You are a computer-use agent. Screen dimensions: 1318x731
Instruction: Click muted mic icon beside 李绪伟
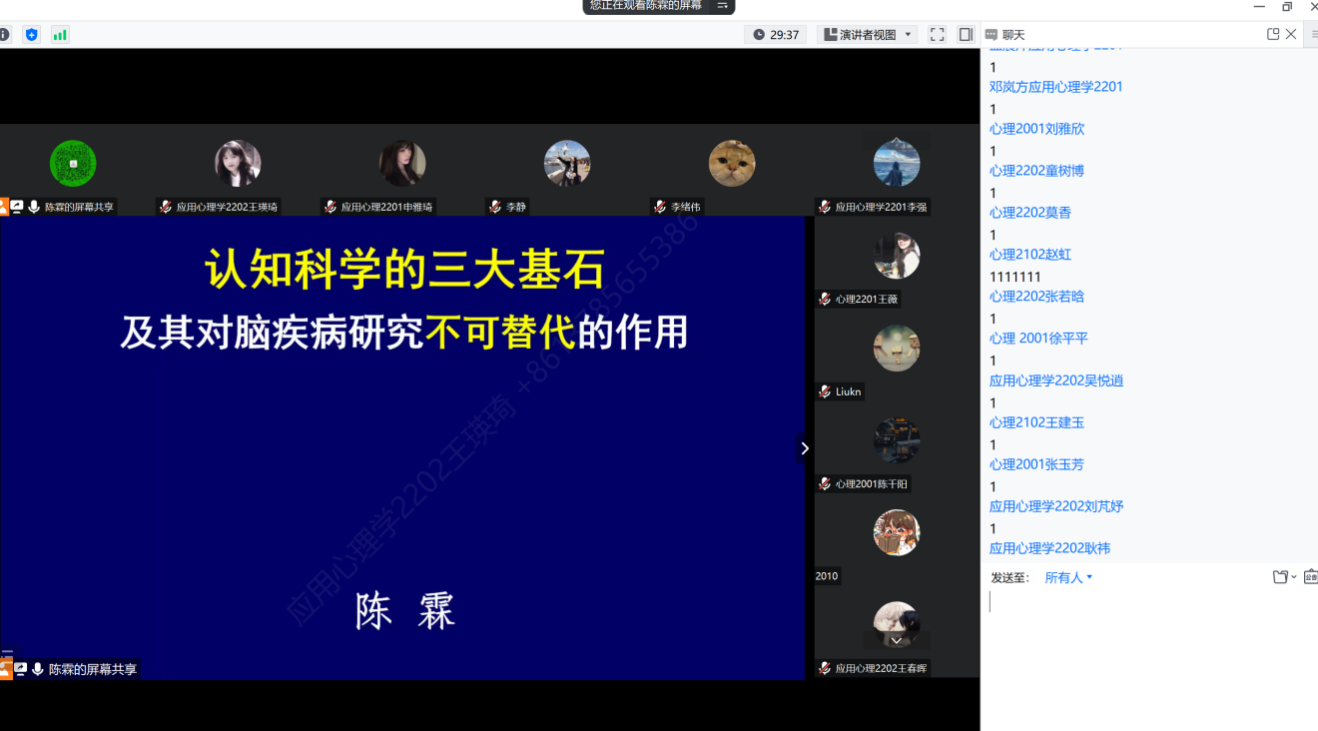(660, 207)
